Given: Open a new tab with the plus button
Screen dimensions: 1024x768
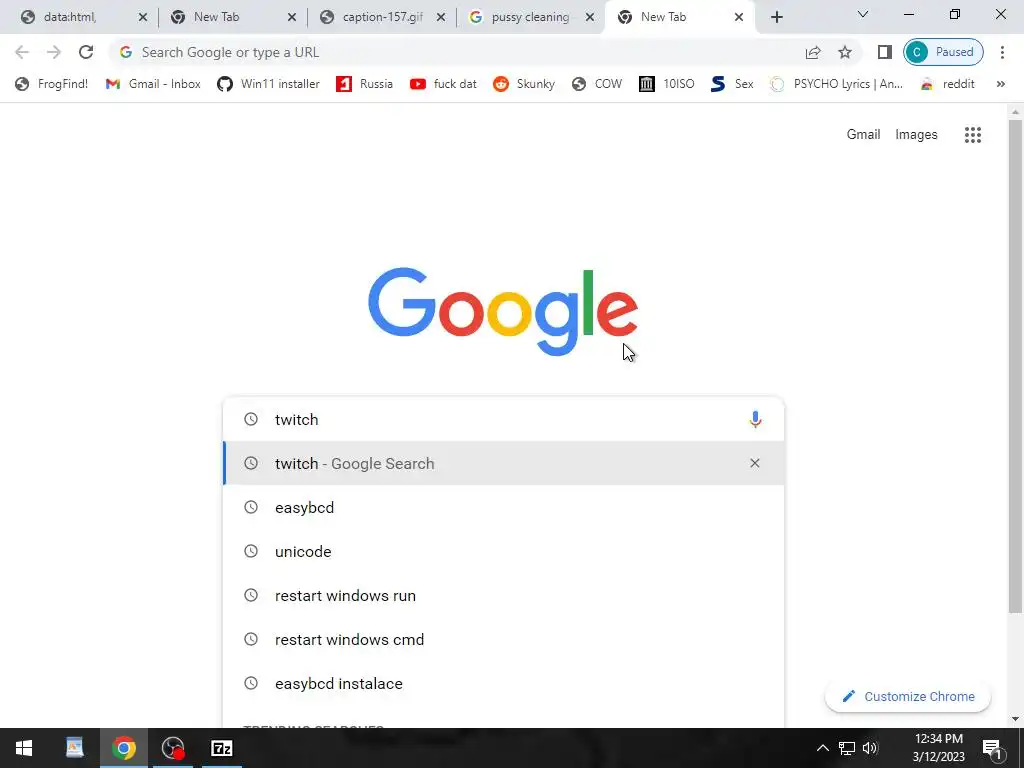Looking at the screenshot, I should [x=776, y=17].
